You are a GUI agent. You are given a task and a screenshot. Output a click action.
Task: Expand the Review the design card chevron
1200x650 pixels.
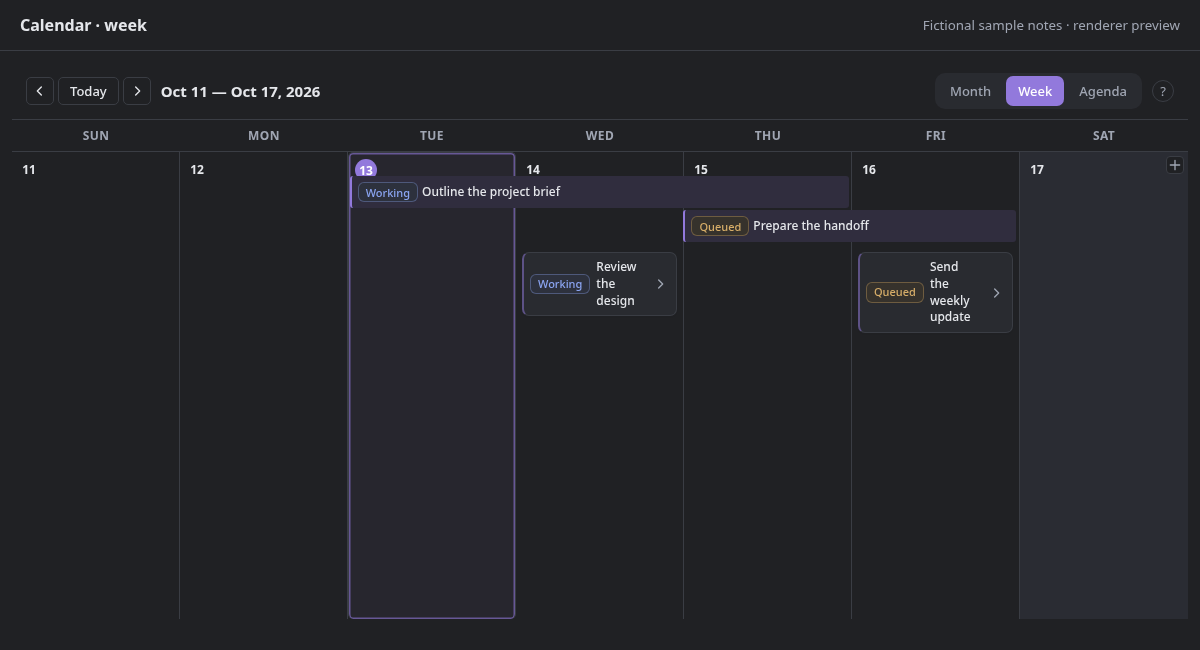pos(660,284)
